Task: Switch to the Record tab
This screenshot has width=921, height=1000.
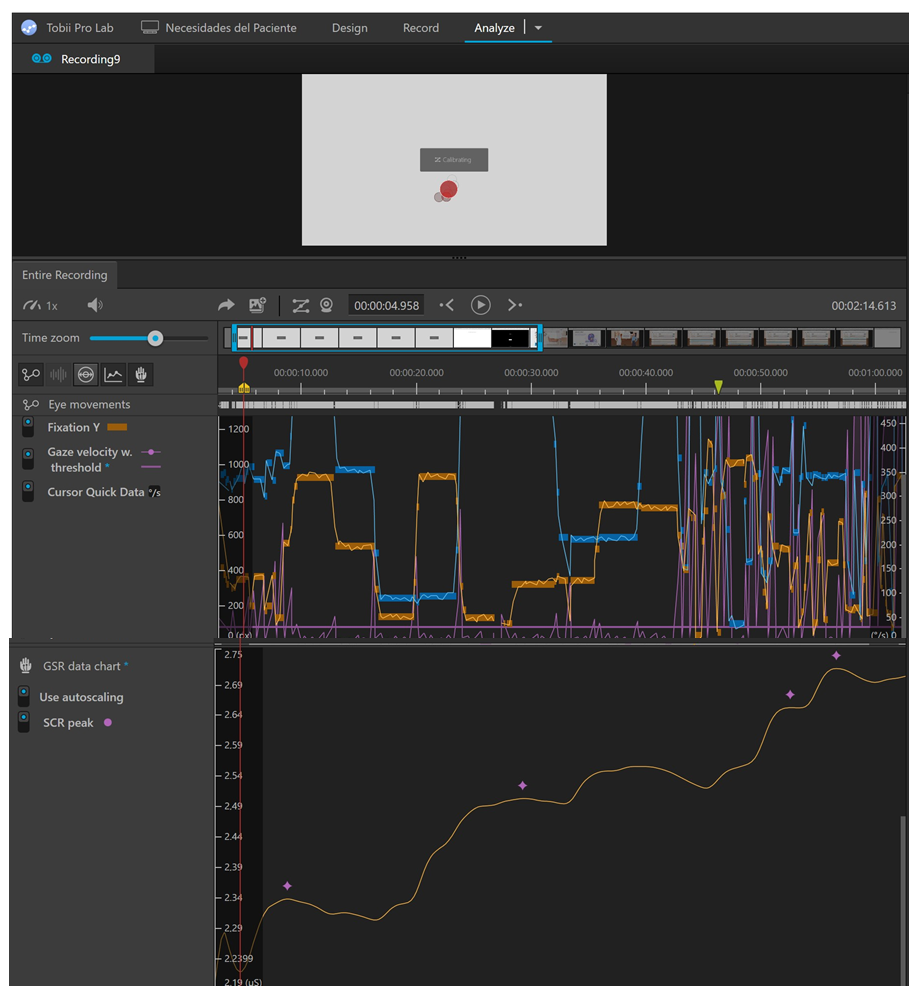Action: pos(420,28)
